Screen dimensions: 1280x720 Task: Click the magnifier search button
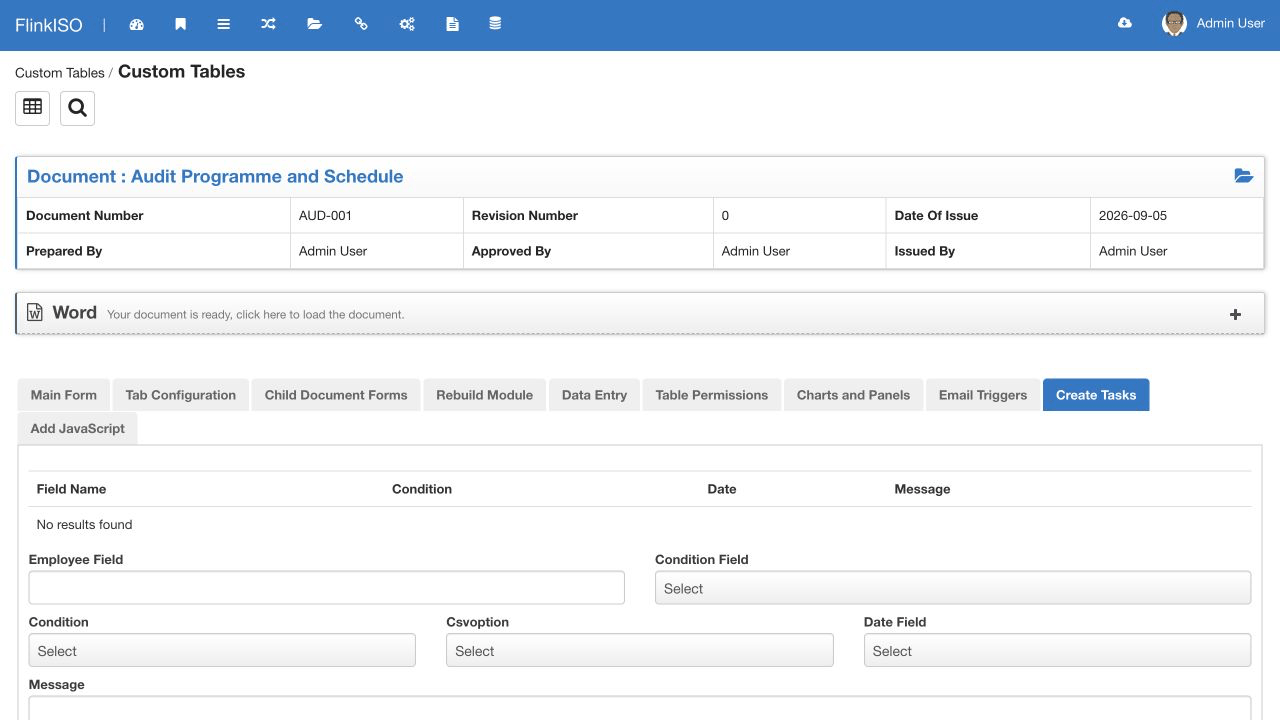point(77,108)
